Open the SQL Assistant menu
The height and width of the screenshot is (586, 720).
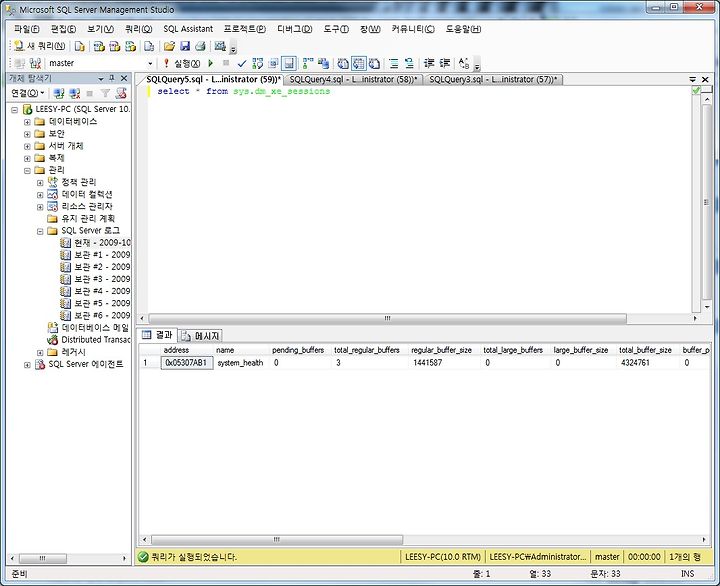[188, 28]
